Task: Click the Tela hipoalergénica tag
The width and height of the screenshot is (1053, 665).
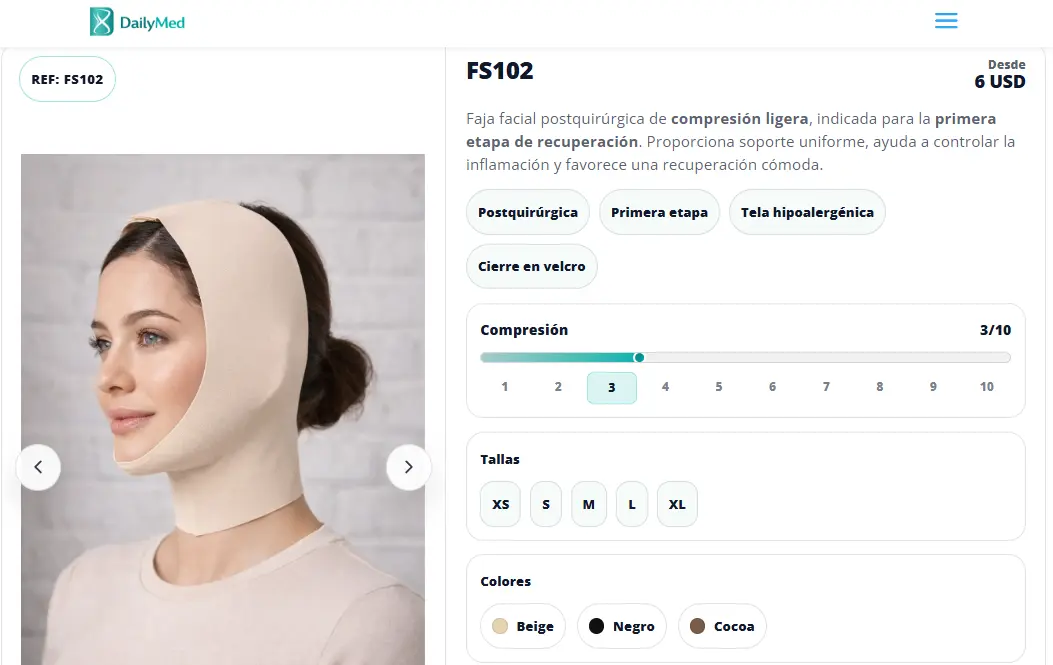Action: point(807,212)
